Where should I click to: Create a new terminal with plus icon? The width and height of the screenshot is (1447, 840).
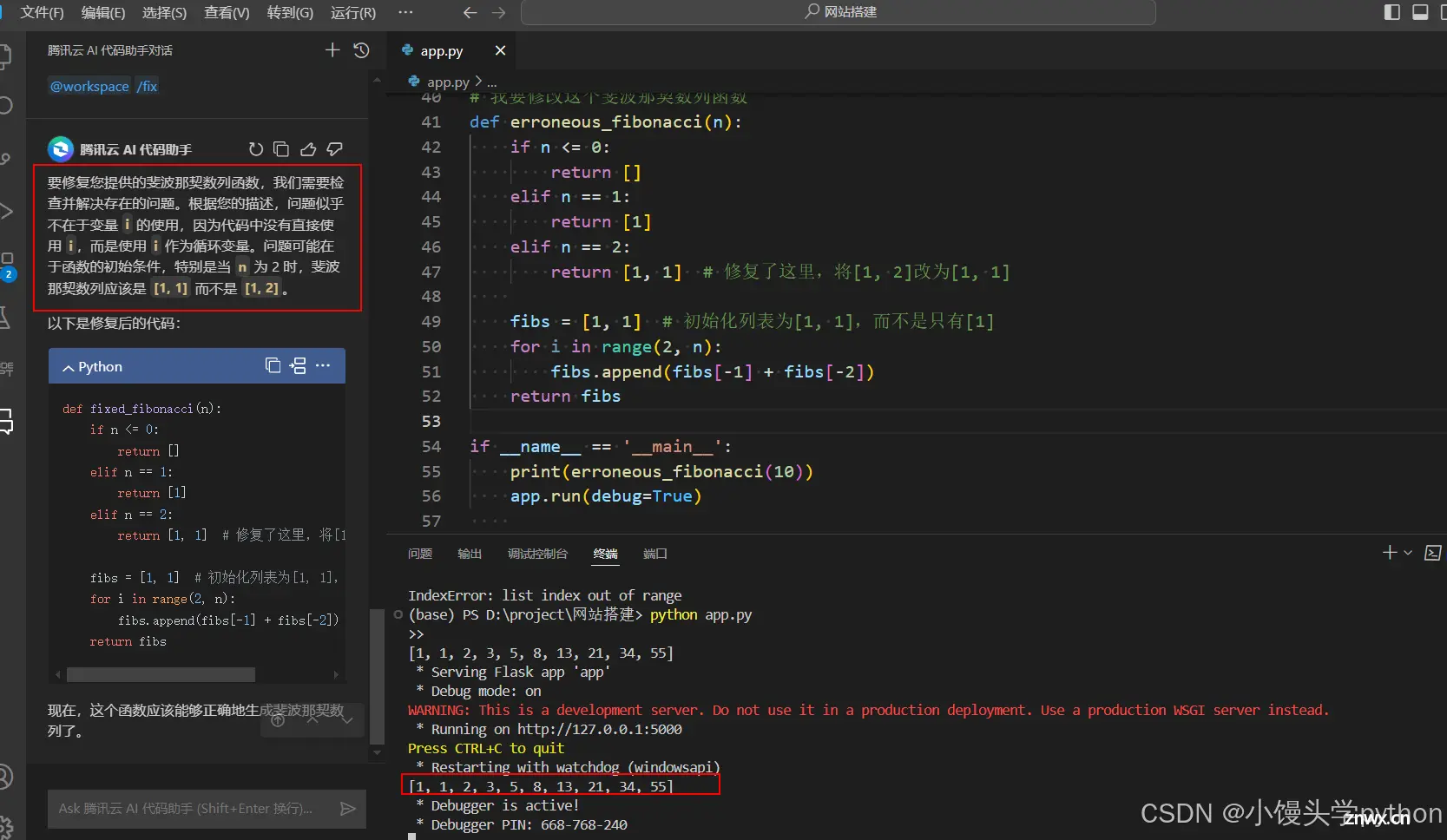[x=1389, y=553]
